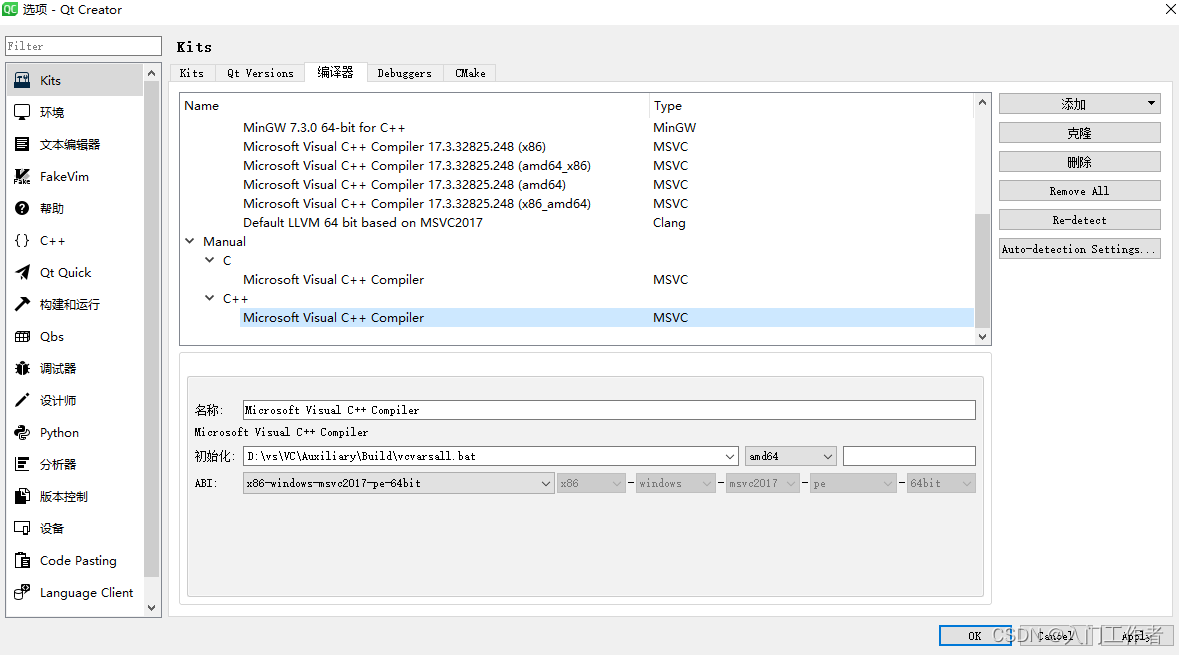Open the 添加 (Add) dropdown arrow
This screenshot has width=1179, height=655.
click(1152, 103)
